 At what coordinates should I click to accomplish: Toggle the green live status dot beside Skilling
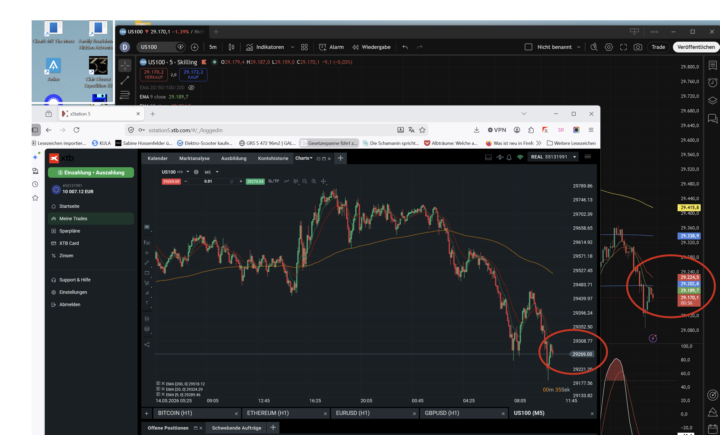click(x=214, y=62)
